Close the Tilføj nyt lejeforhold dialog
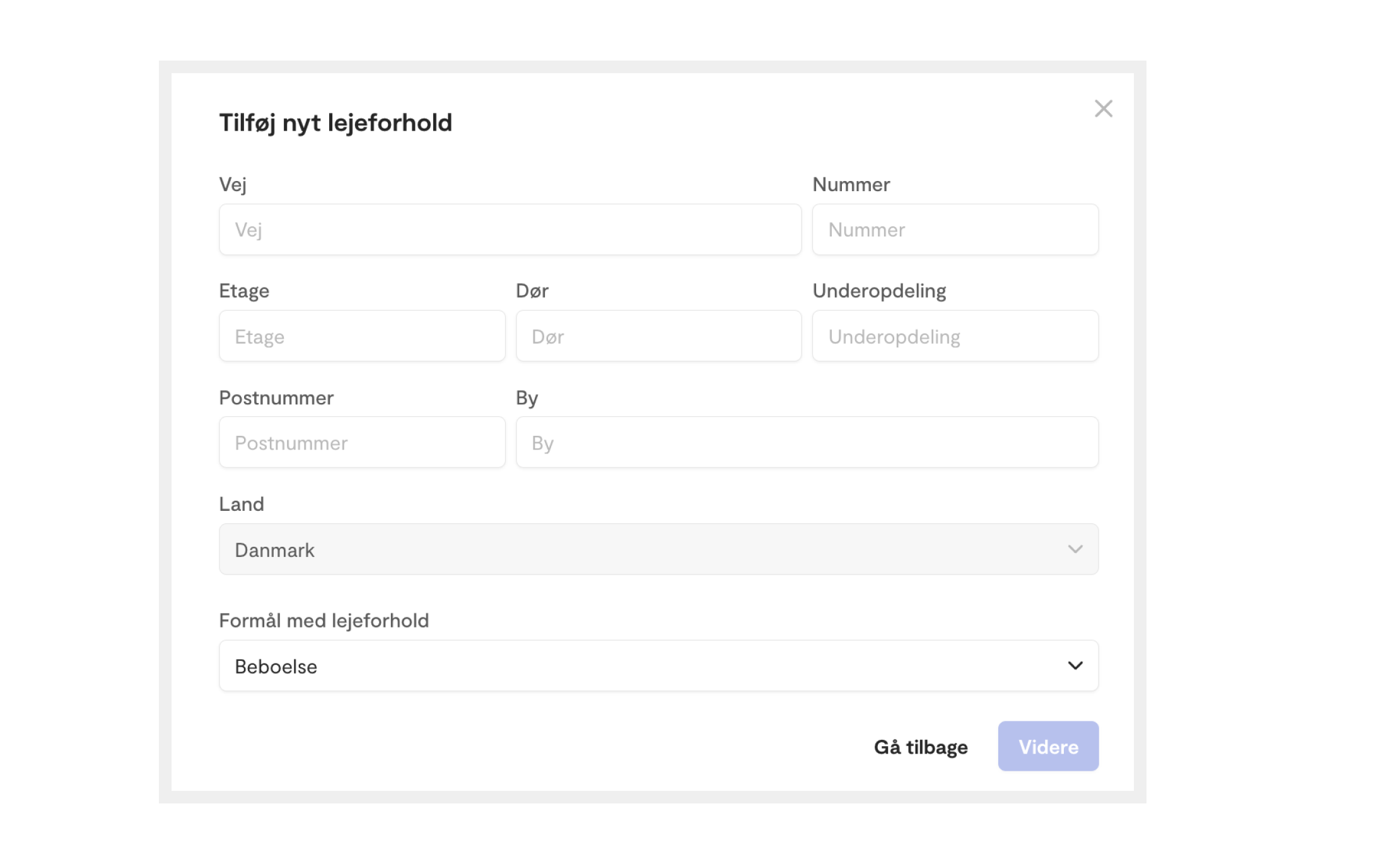Screen dimensions: 1400x864 (x=1103, y=108)
